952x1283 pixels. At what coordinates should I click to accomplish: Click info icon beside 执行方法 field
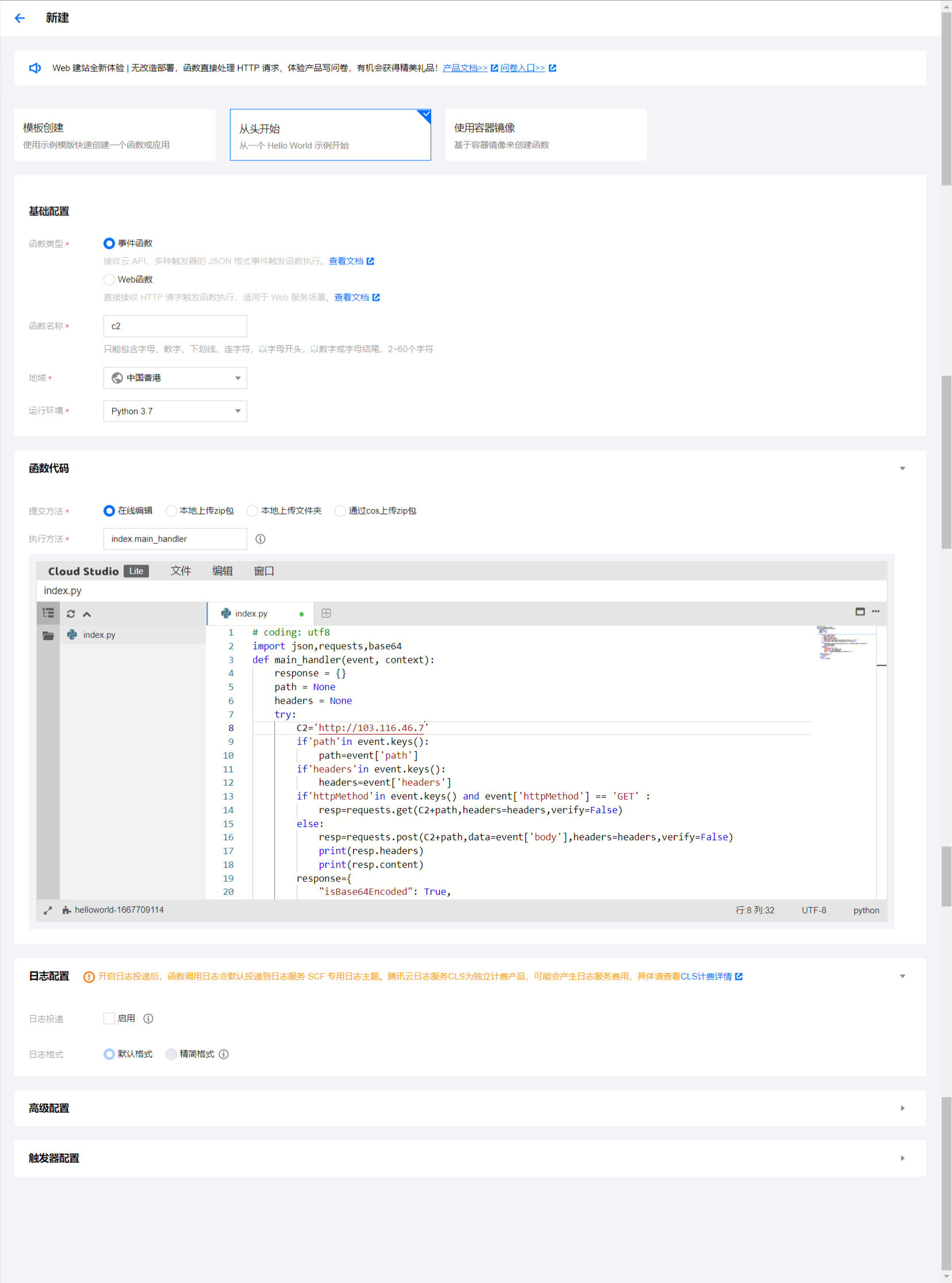pos(260,539)
